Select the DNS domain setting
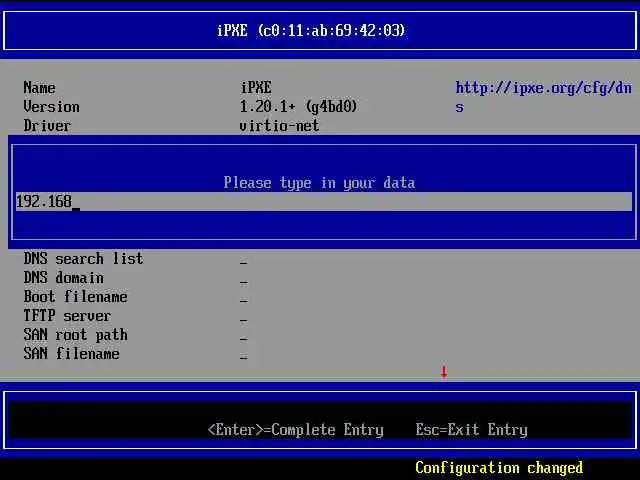The image size is (640, 480). pyautogui.click(x=64, y=278)
